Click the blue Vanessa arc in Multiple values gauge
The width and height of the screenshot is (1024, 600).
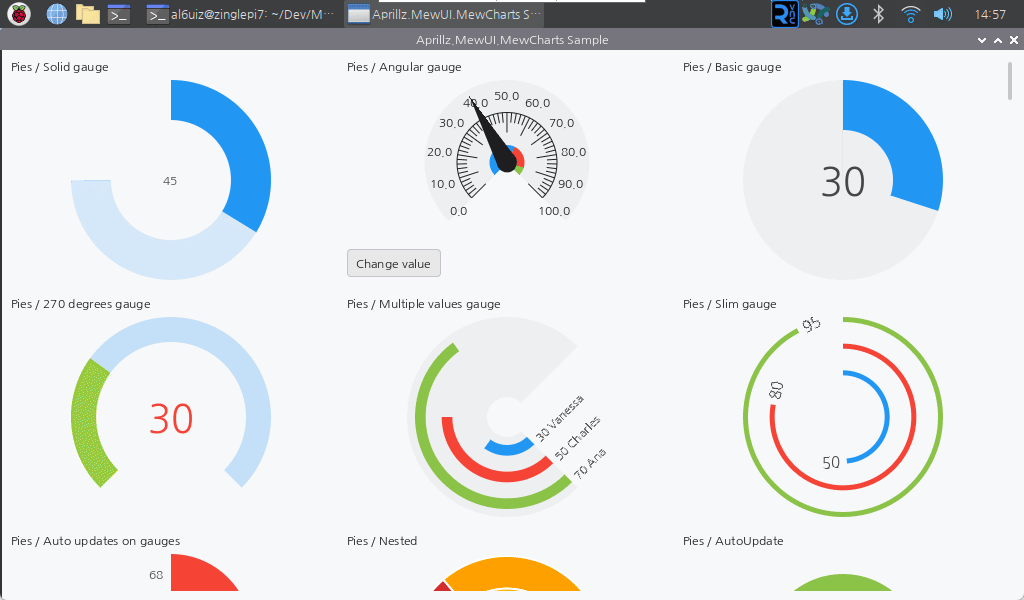[508, 448]
